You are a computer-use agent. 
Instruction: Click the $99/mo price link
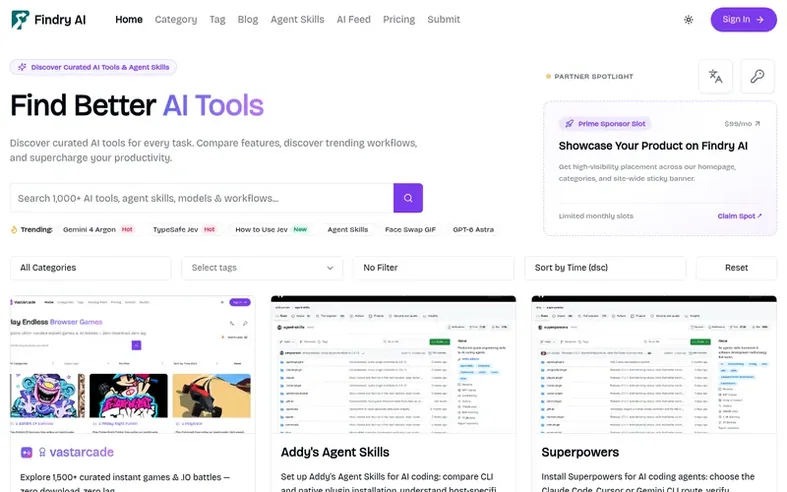pos(742,124)
